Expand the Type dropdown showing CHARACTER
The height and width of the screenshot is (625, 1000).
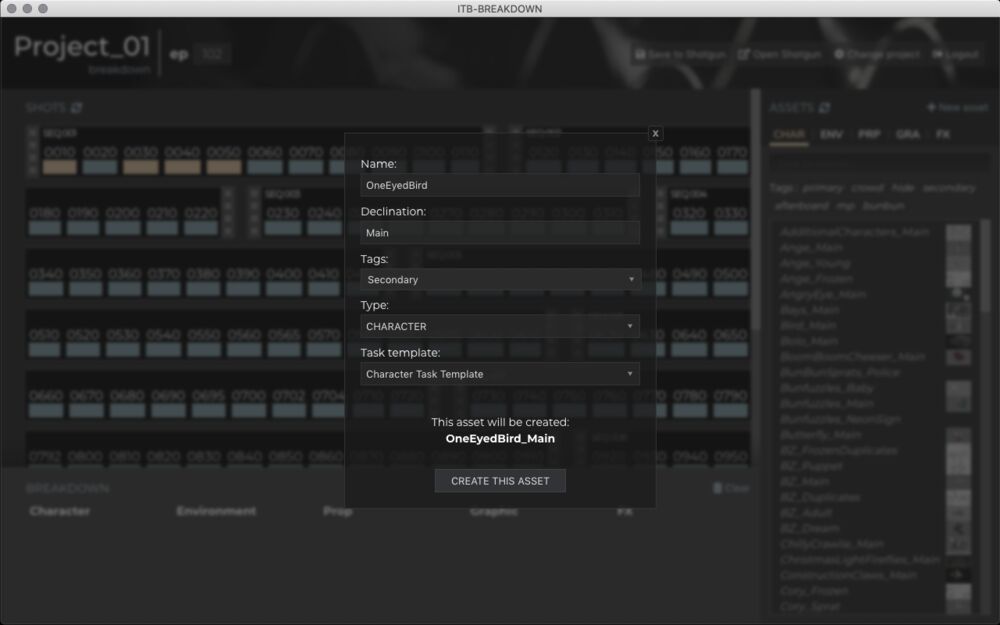pyautogui.click(x=500, y=327)
